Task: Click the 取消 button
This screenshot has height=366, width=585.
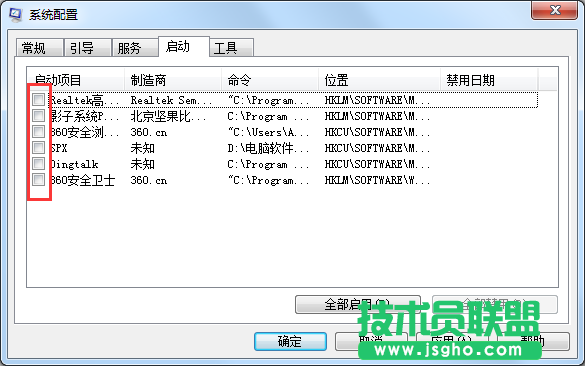Action: coord(371,341)
